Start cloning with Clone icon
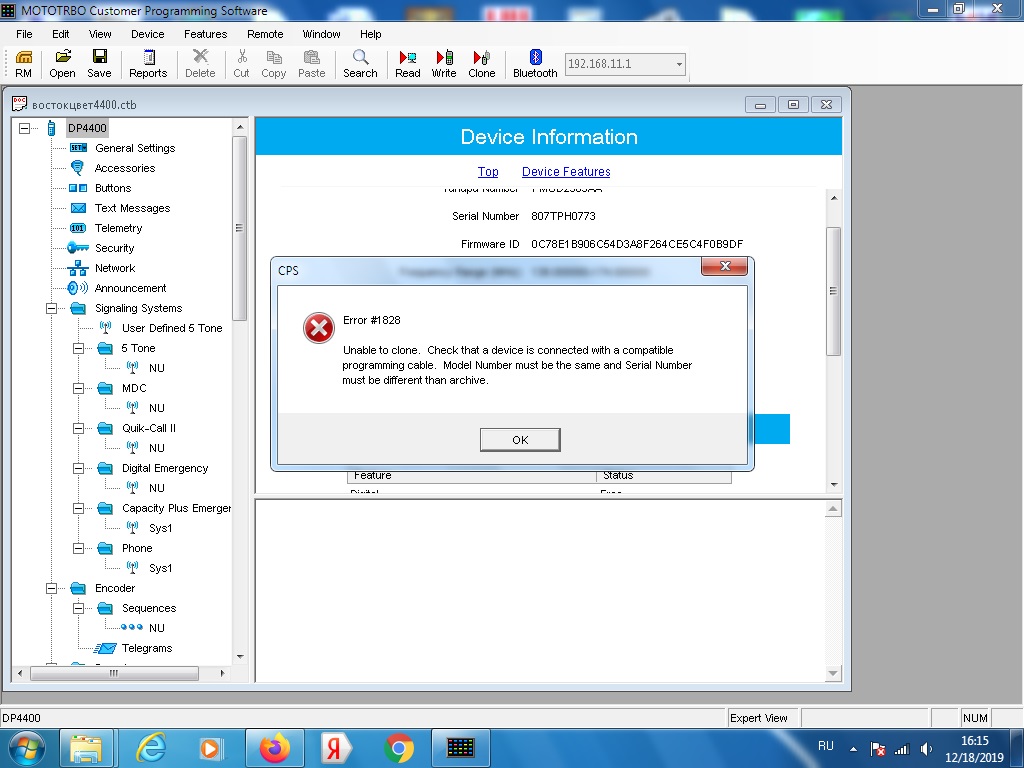This screenshot has height=768, width=1024. [481, 64]
